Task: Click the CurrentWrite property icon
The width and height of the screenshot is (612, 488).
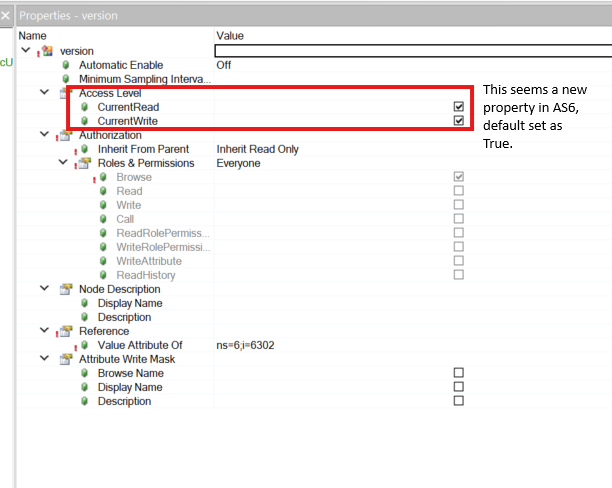Action: point(84,121)
